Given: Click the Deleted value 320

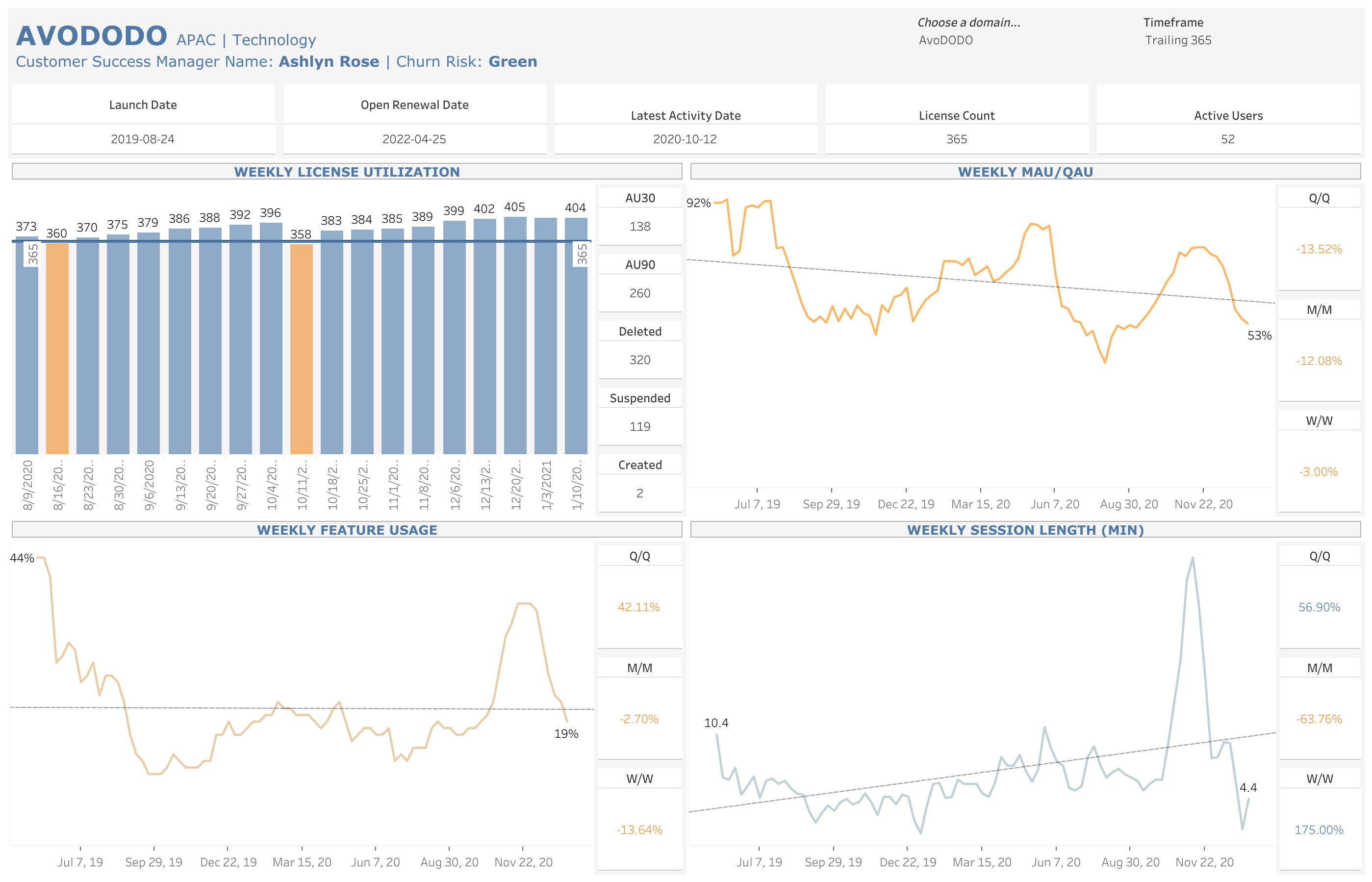Looking at the screenshot, I should [x=640, y=360].
